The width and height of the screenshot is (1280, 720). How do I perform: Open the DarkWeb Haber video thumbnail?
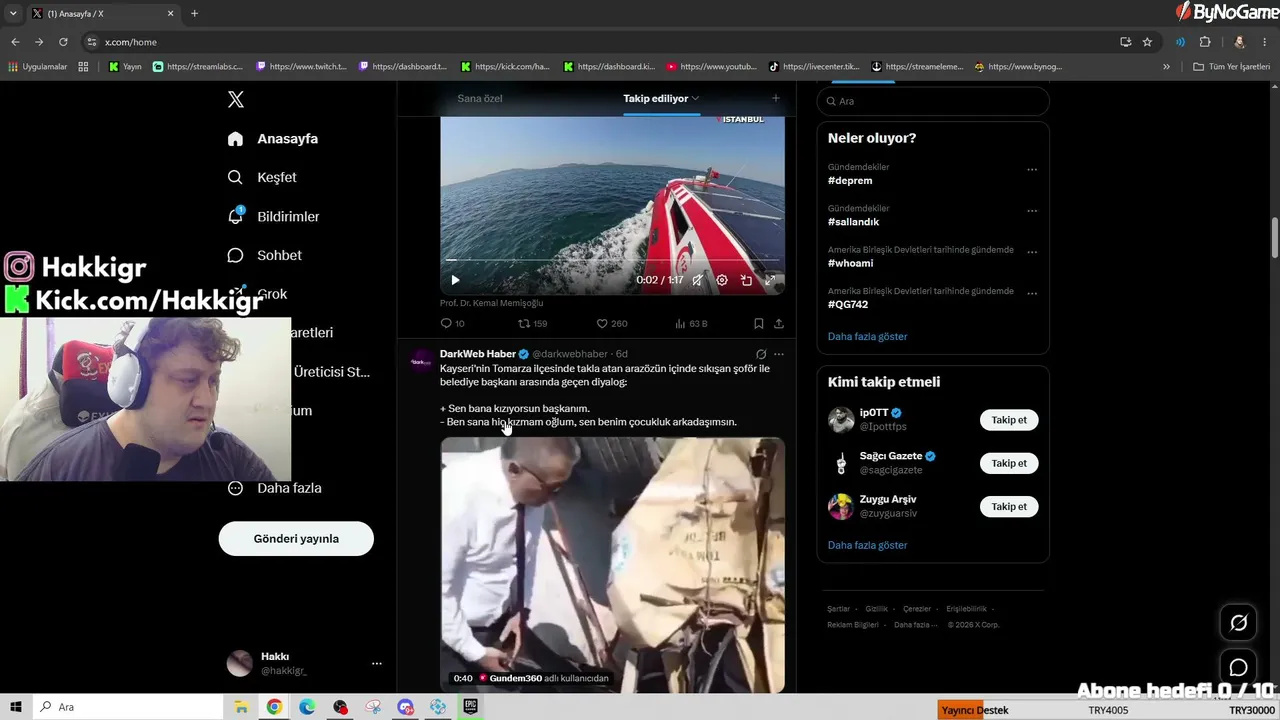coord(612,565)
